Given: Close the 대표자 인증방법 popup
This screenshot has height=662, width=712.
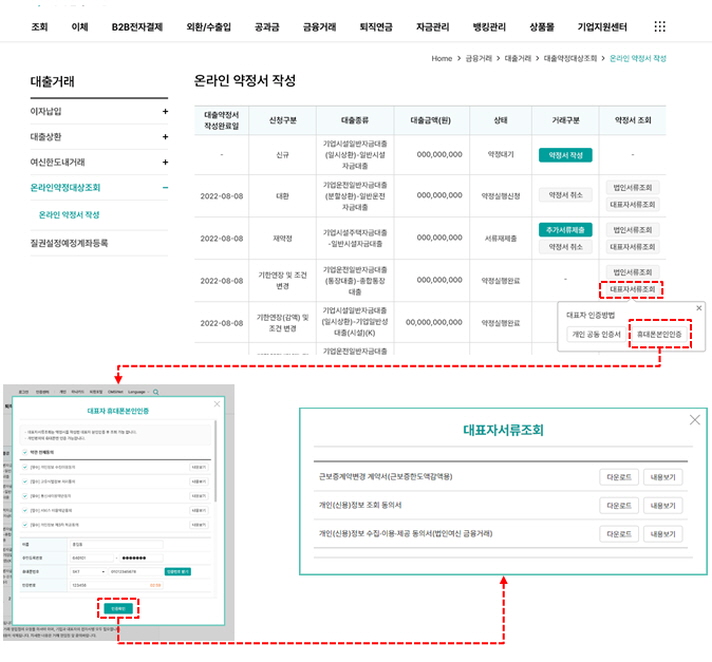Looking at the screenshot, I should 699,309.
